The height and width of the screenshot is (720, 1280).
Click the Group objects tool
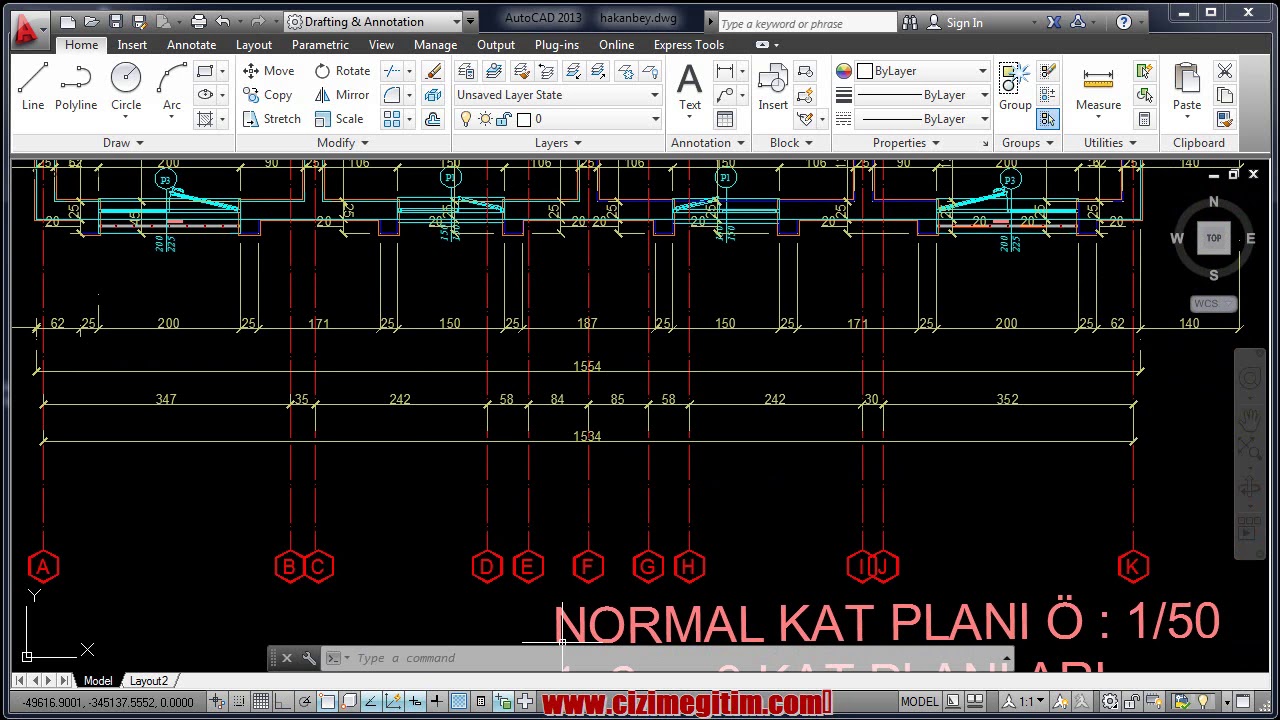tap(1015, 86)
